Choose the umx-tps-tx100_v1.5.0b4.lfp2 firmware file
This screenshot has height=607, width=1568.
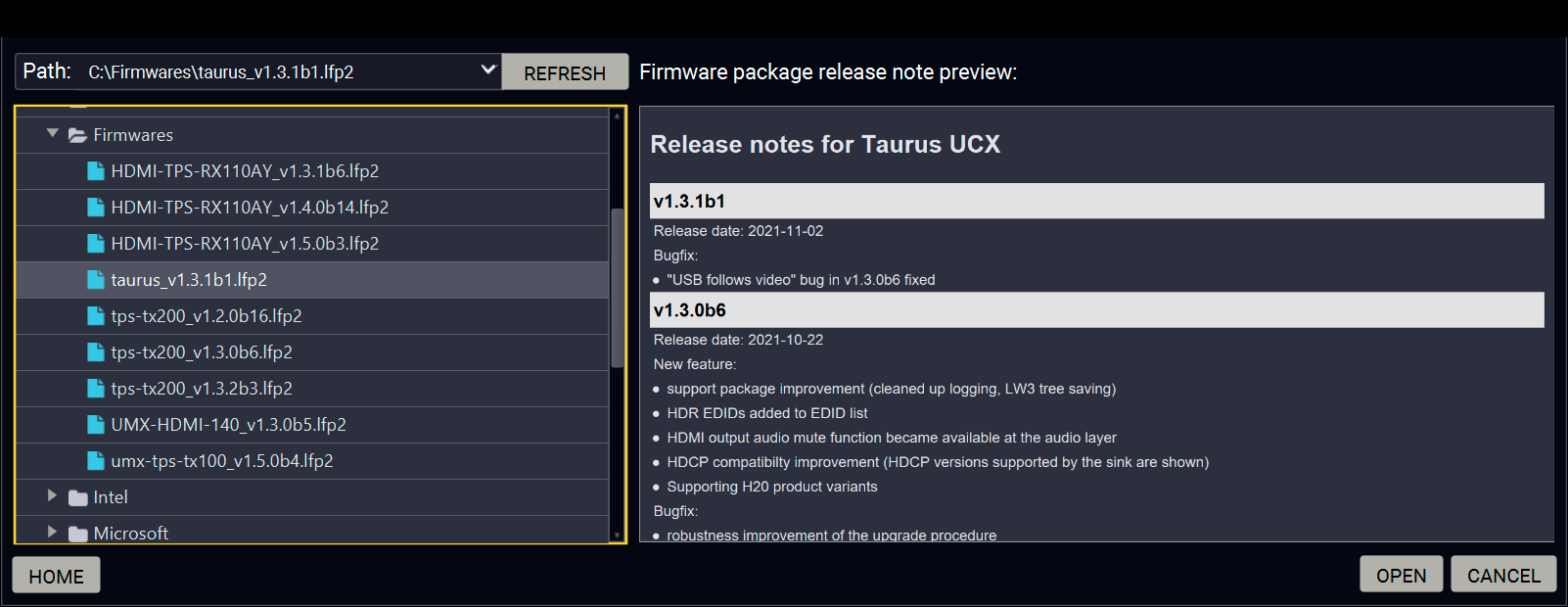click(222, 461)
